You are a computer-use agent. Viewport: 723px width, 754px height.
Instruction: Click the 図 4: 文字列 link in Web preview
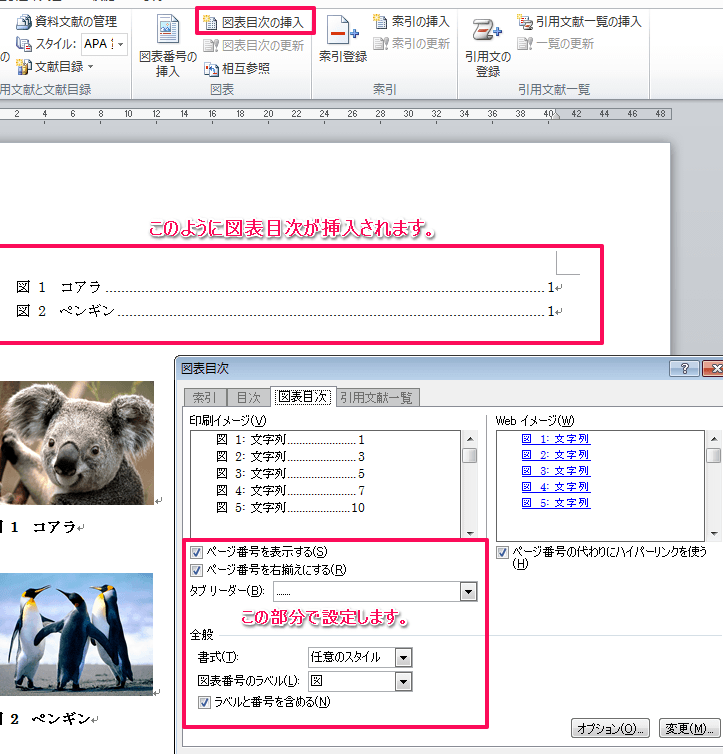pyautogui.click(x=556, y=487)
